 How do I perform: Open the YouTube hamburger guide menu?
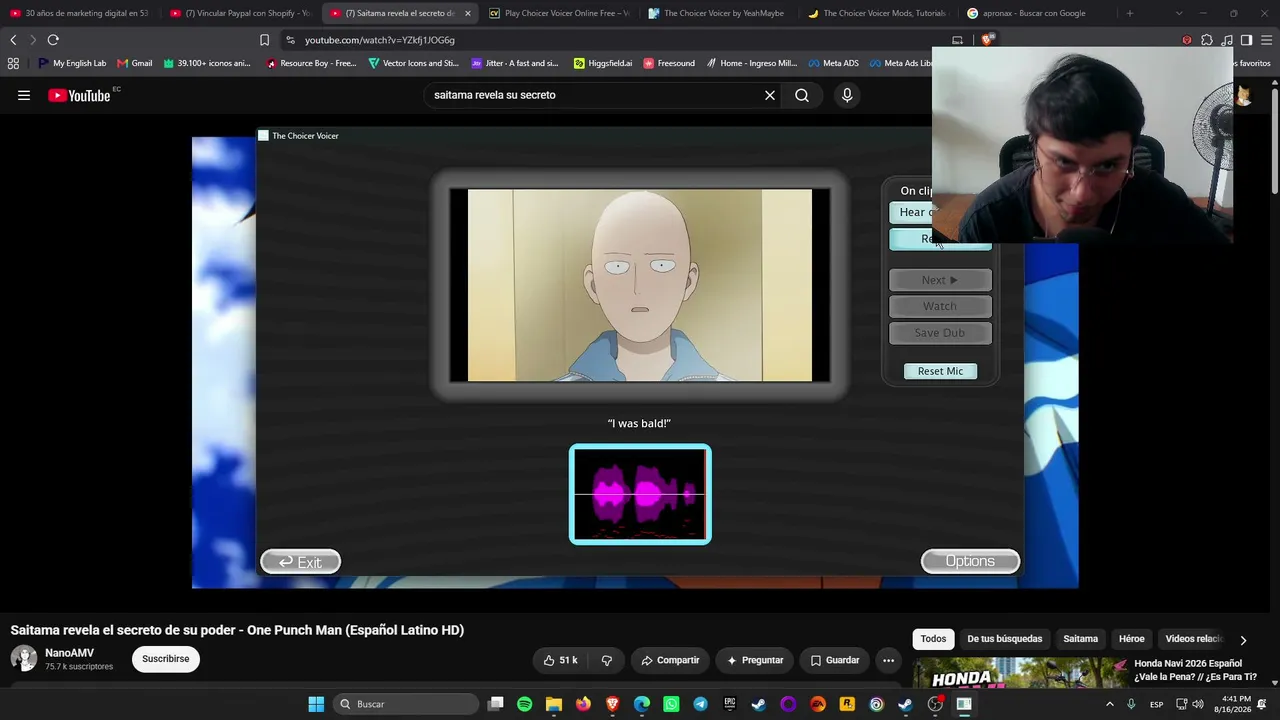[x=24, y=95]
